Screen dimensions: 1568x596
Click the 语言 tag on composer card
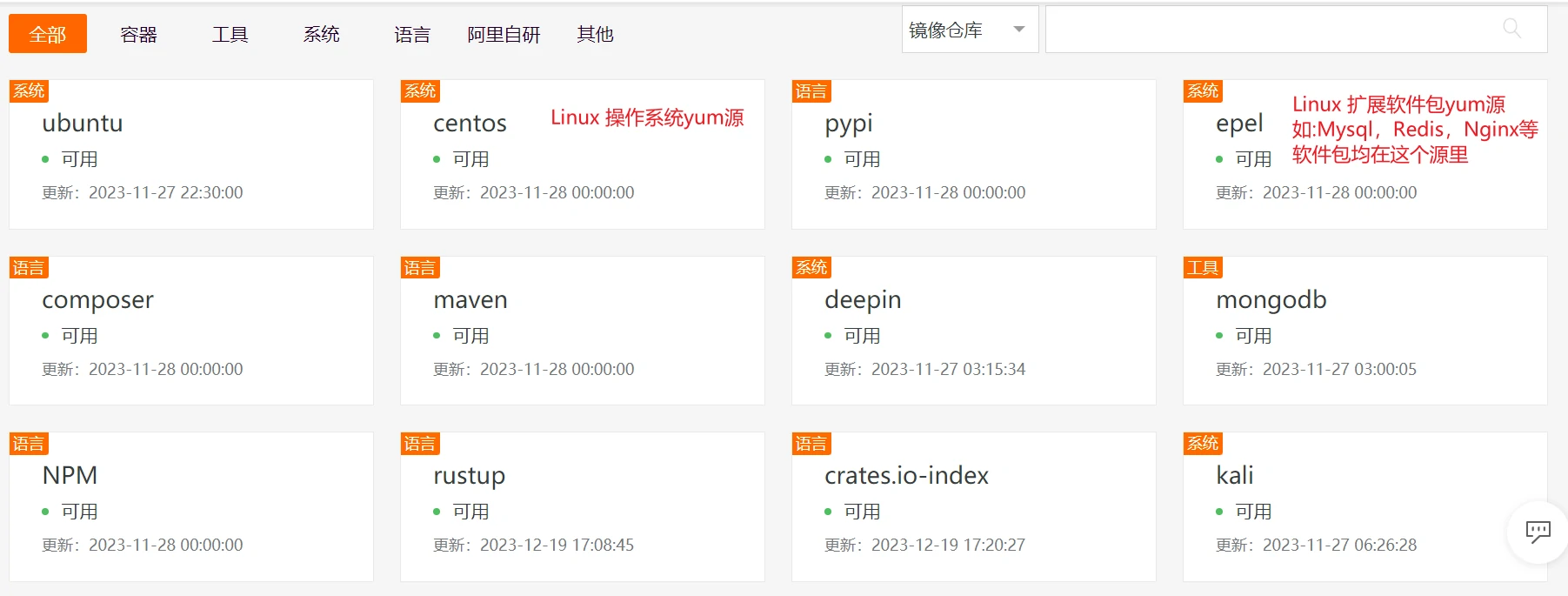(29, 268)
